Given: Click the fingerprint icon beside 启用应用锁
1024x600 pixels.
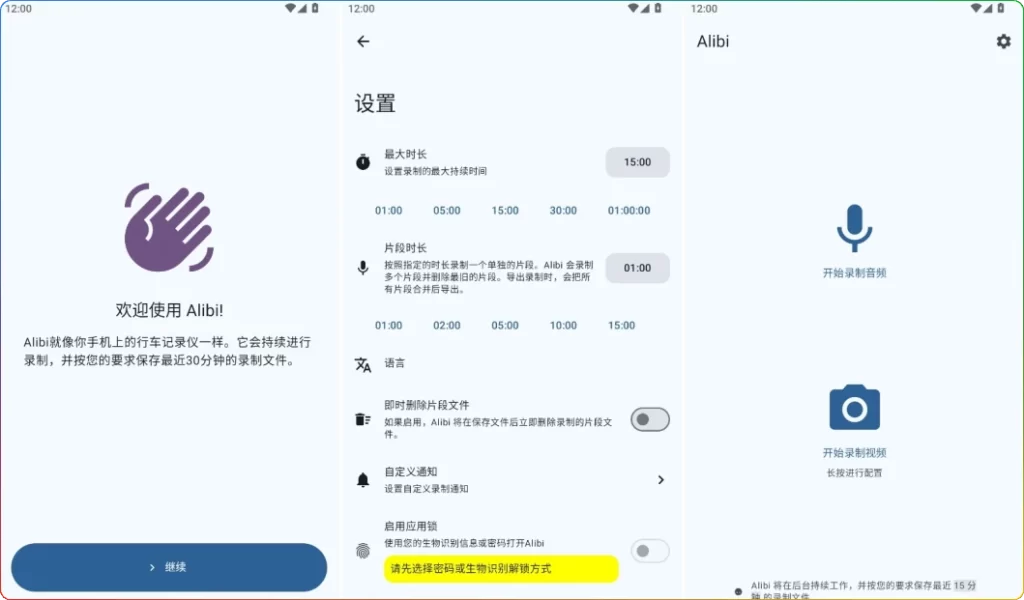Looking at the screenshot, I should (363, 550).
